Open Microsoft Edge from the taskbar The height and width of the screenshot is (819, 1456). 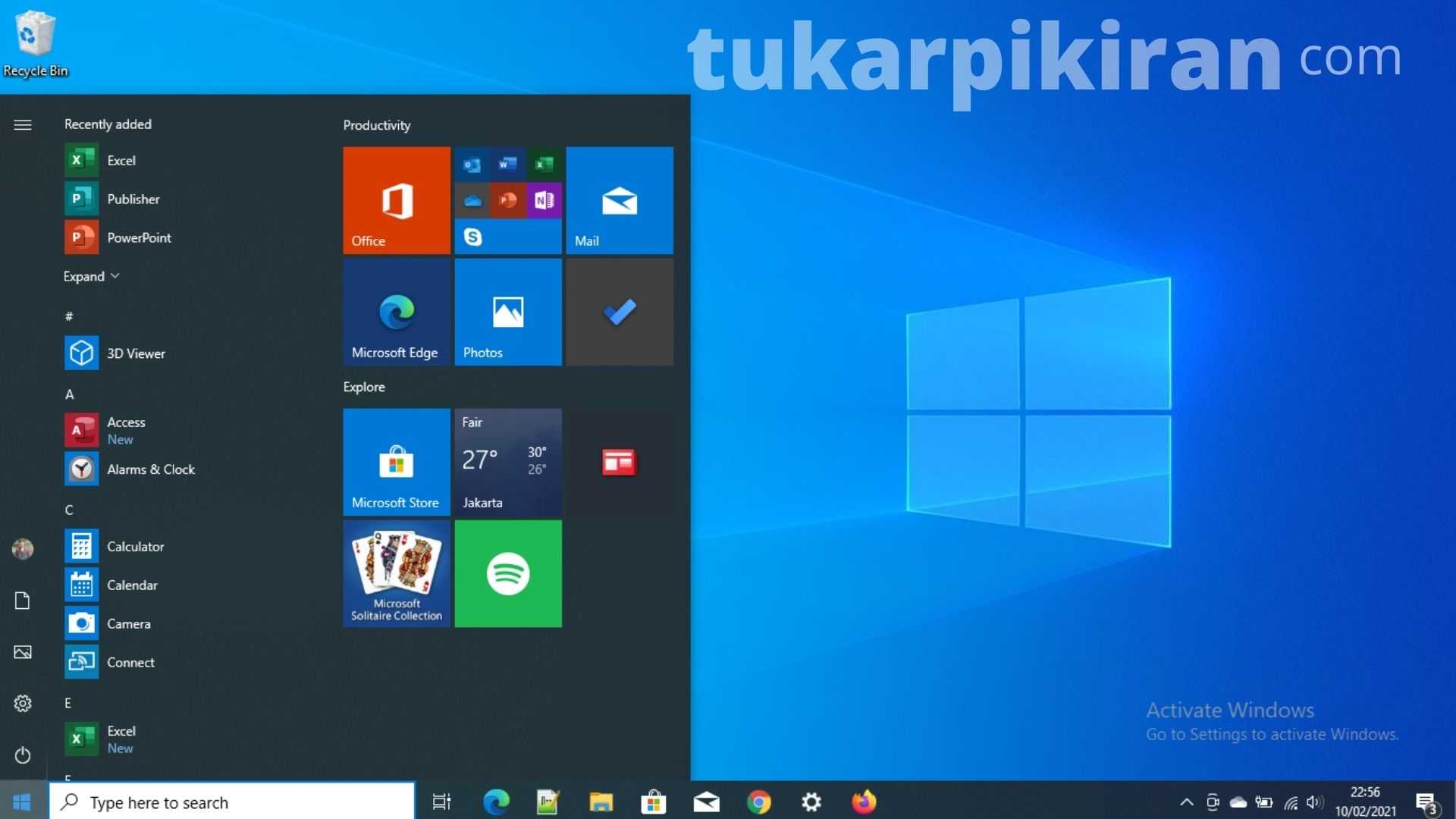pyautogui.click(x=496, y=802)
